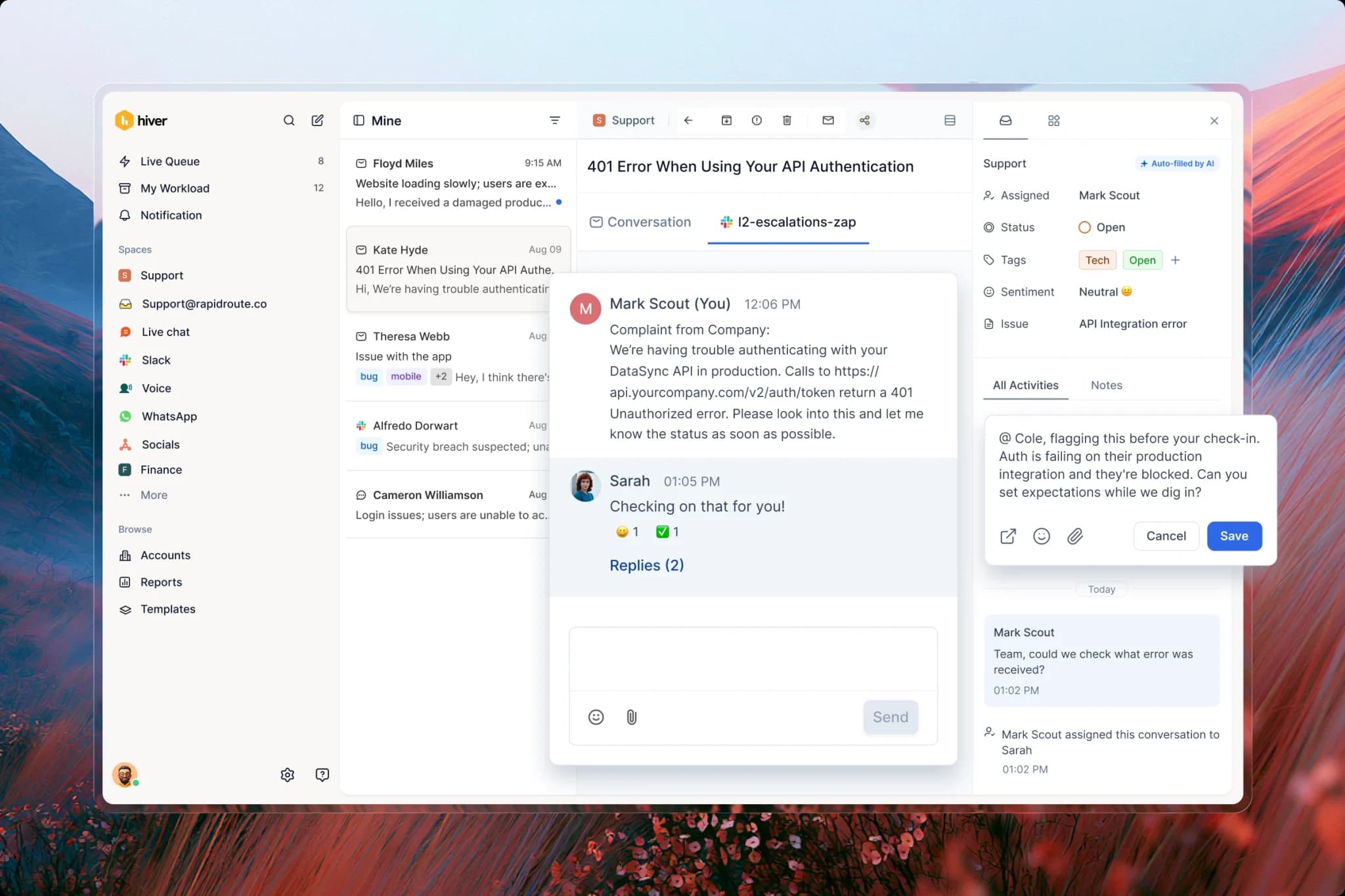The image size is (1345, 896).
Task: Toggle the checkmark reaction on Sarah's message
Action: 667,532
